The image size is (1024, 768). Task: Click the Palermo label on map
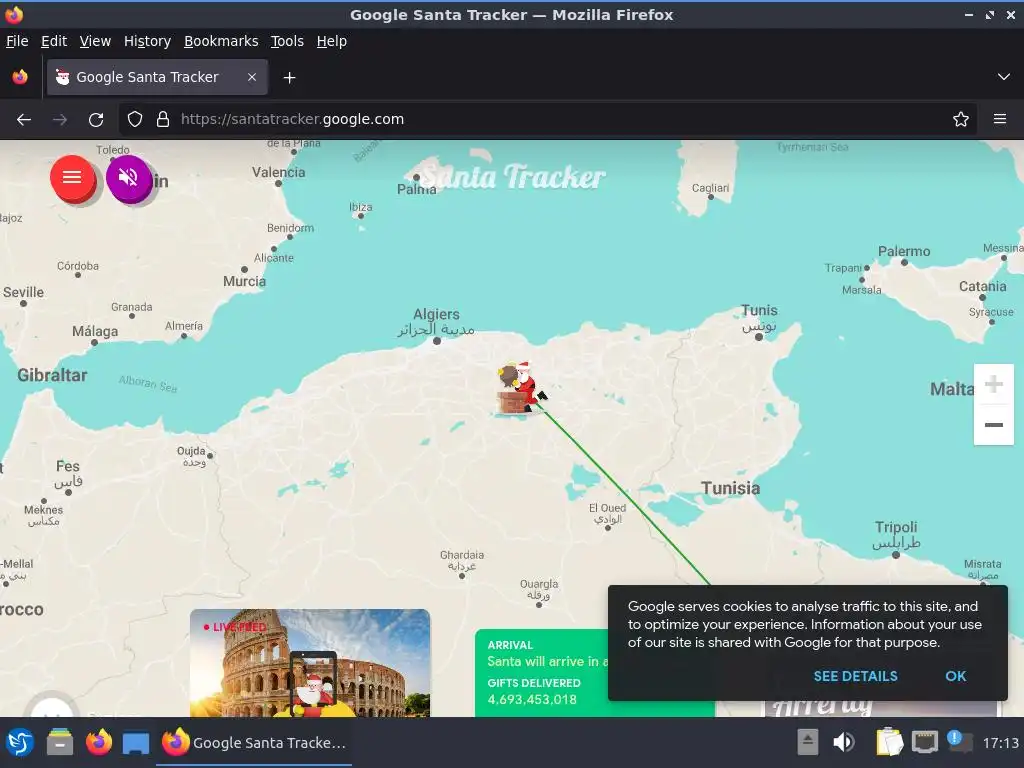point(904,251)
